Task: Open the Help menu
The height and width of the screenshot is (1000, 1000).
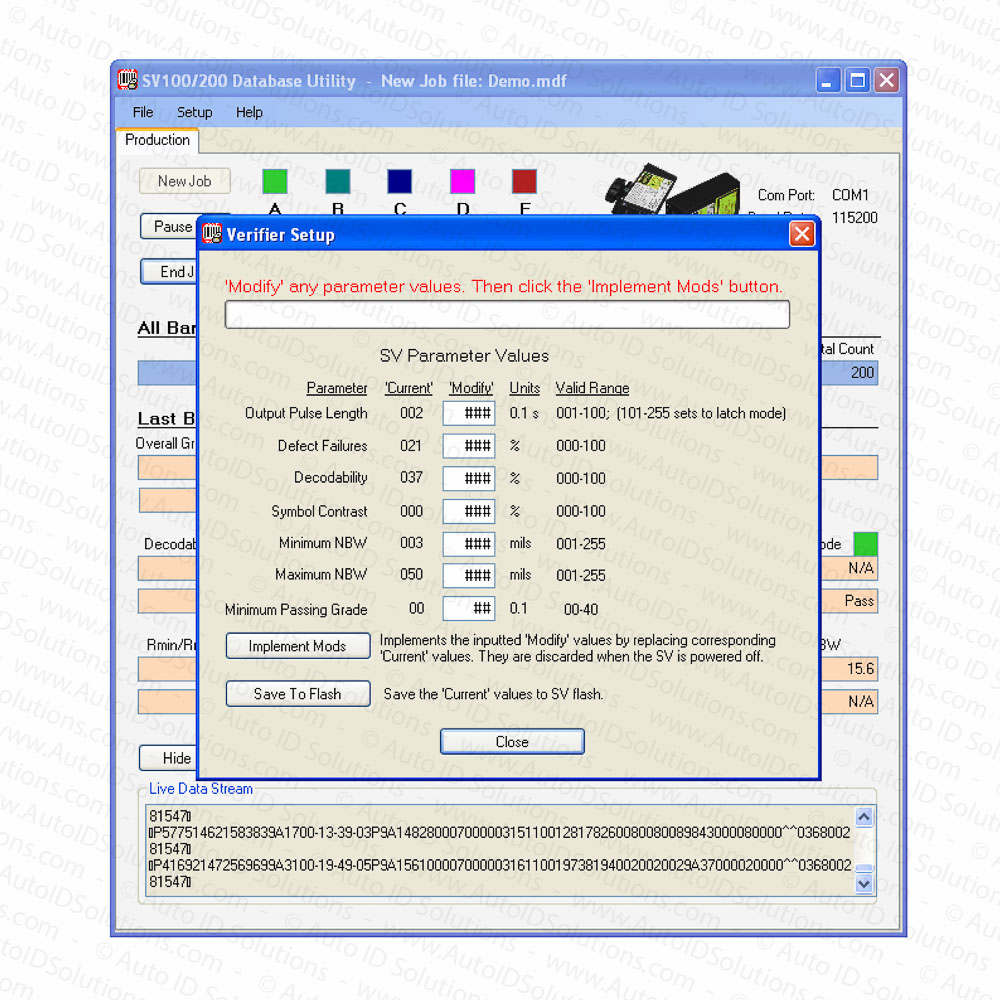Action: tap(249, 112)
